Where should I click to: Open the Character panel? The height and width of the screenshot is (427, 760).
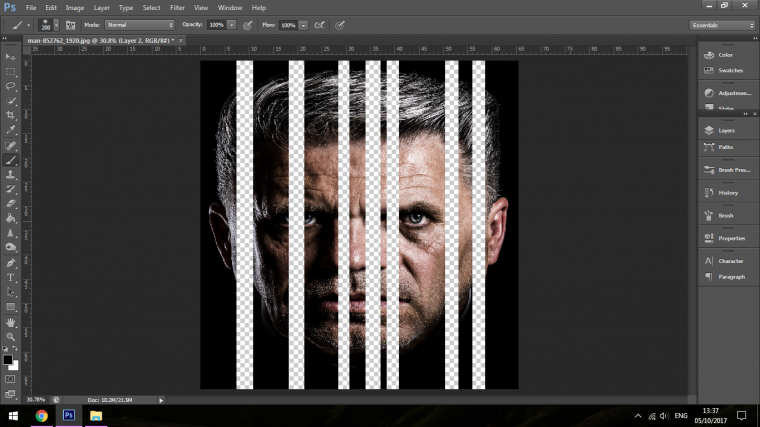click(728, 261)
